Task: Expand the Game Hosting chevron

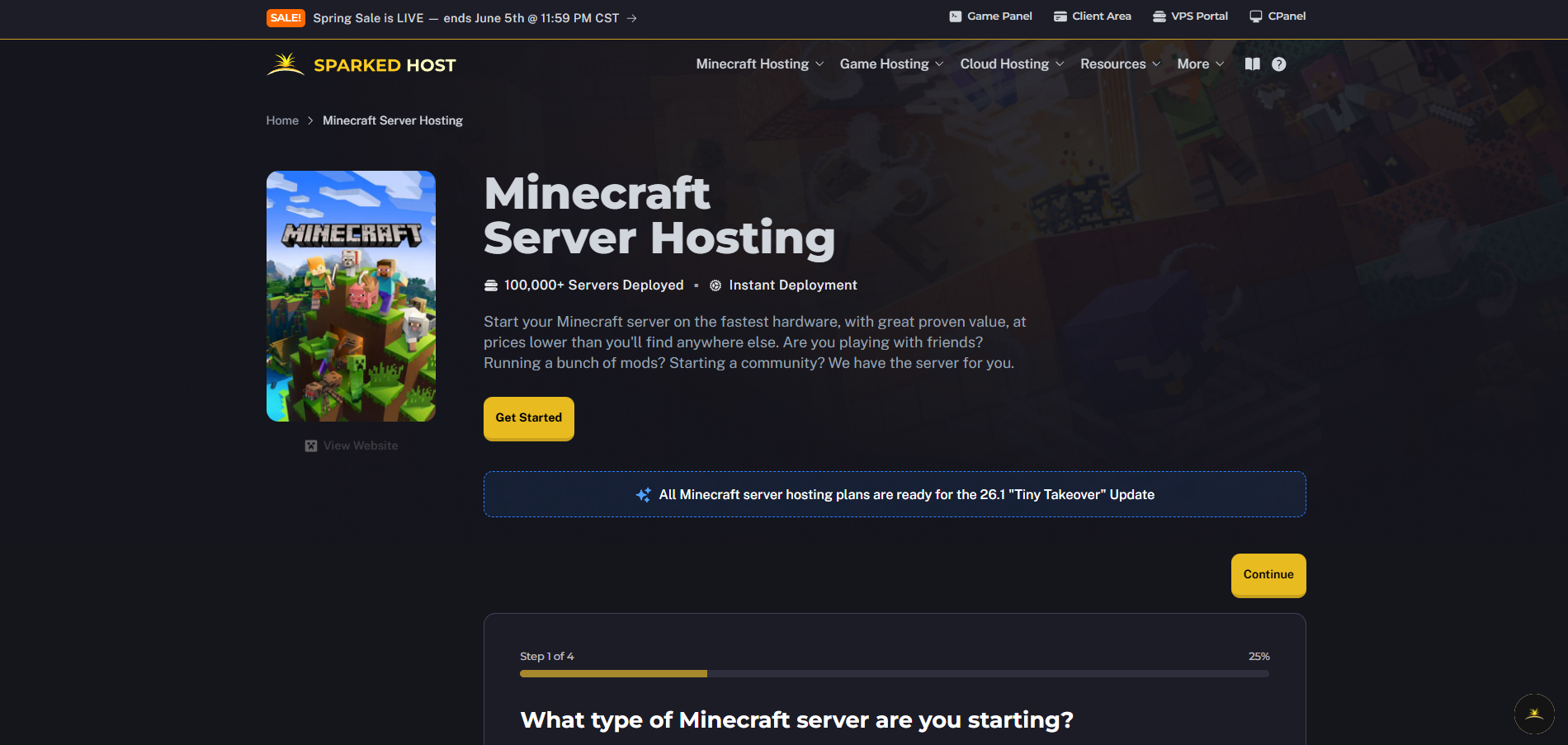Action: (939, 64)
